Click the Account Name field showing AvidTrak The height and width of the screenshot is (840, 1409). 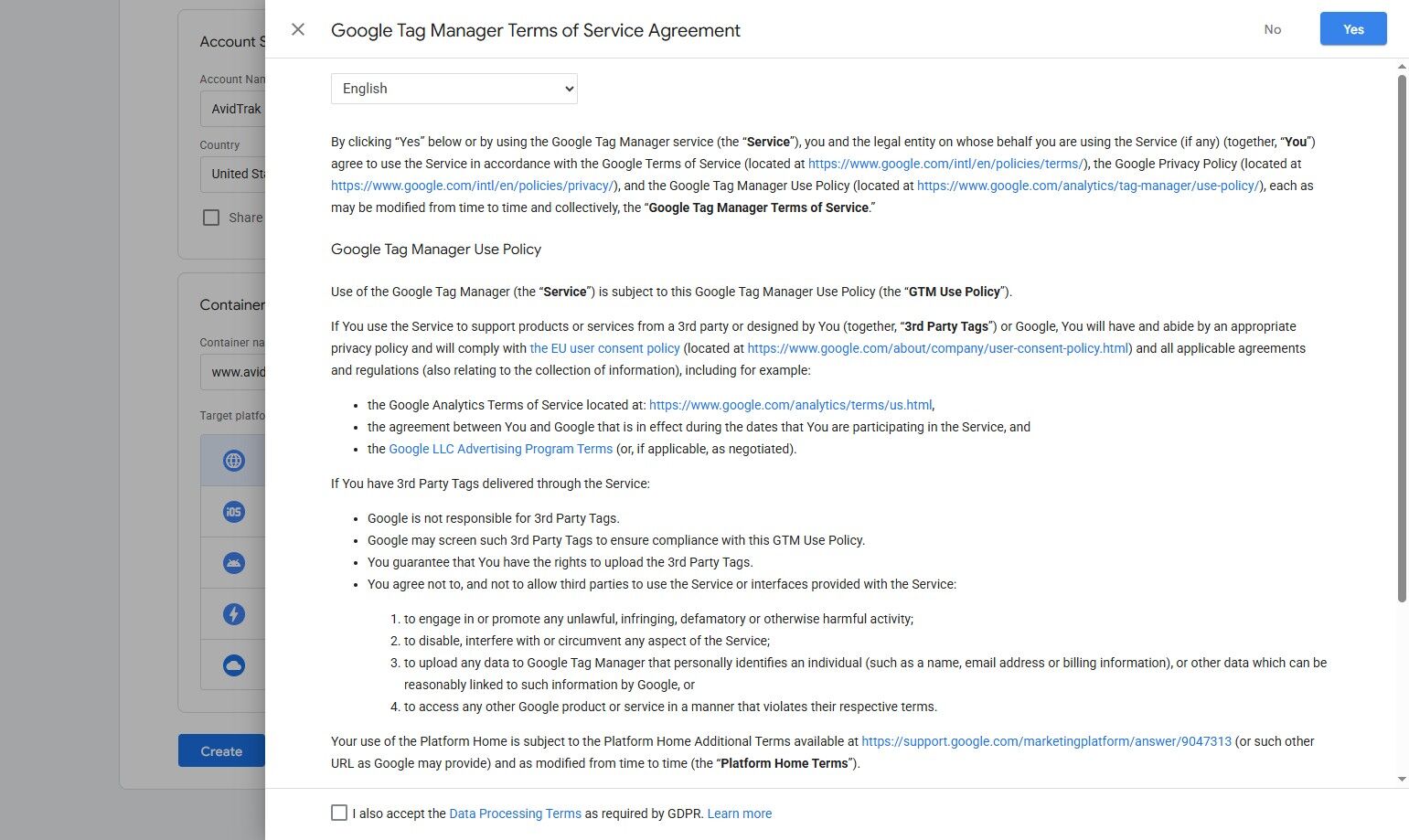tap(233, 109)
